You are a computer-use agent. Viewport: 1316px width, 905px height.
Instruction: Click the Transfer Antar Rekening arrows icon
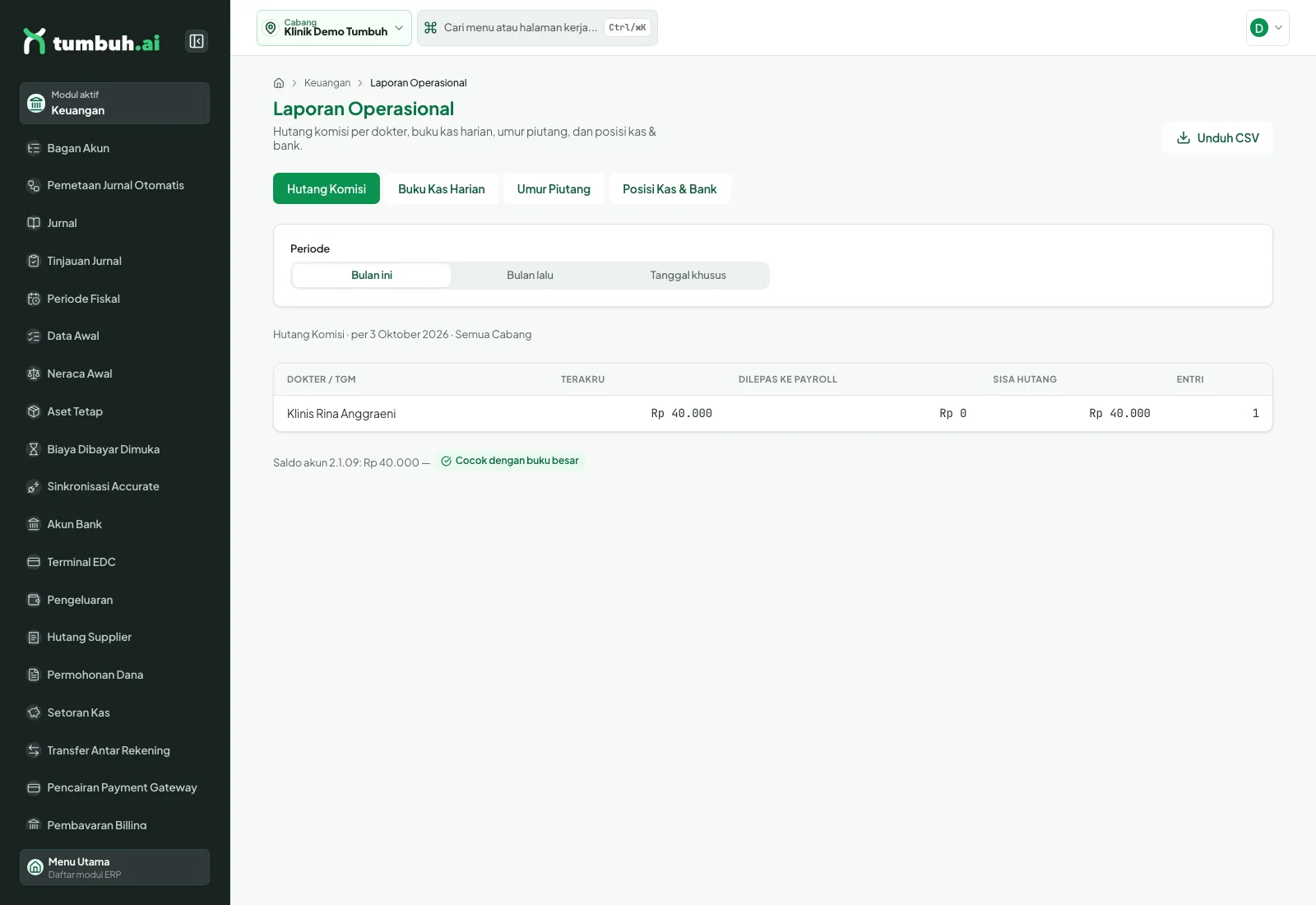(34, 750)
